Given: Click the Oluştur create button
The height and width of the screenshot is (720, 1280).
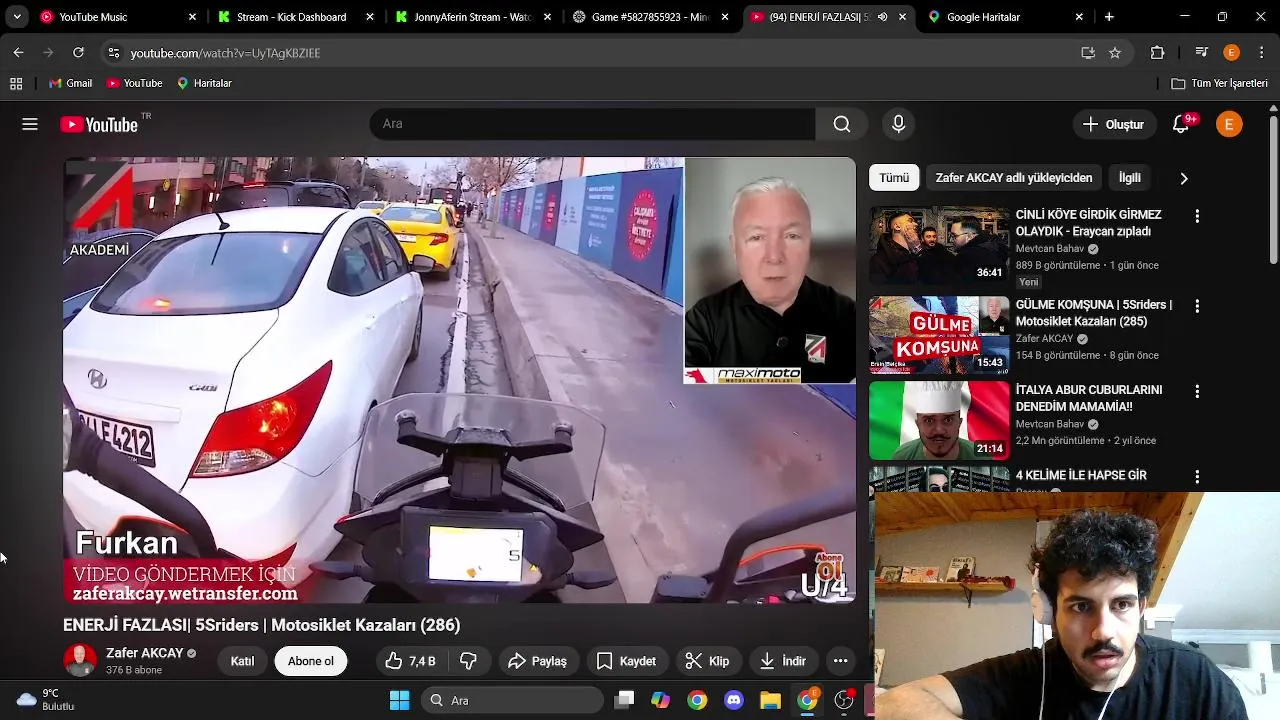Looking at the screenshot, I should 1113,124.
